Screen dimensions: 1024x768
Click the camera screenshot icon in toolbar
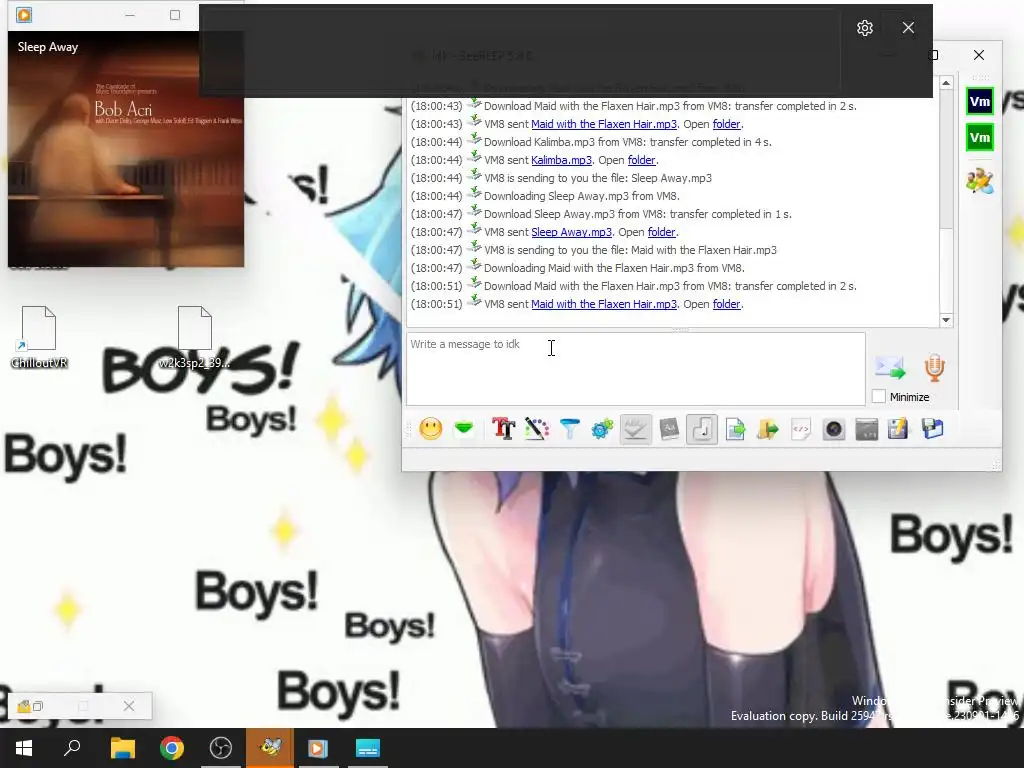coord(834,429)
